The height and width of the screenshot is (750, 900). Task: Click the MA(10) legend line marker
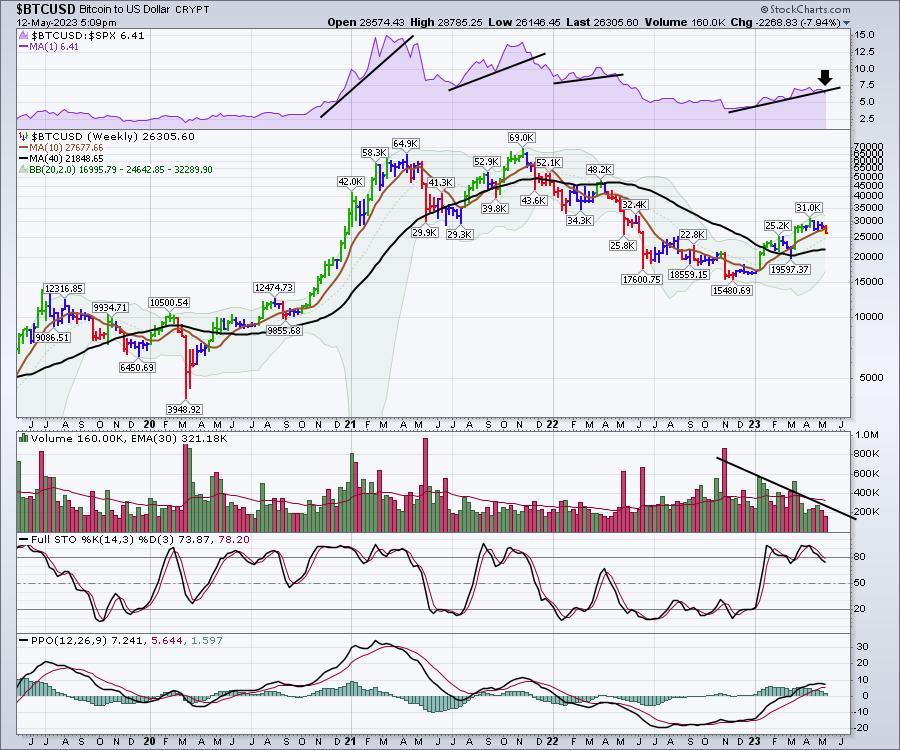[24, 147]
